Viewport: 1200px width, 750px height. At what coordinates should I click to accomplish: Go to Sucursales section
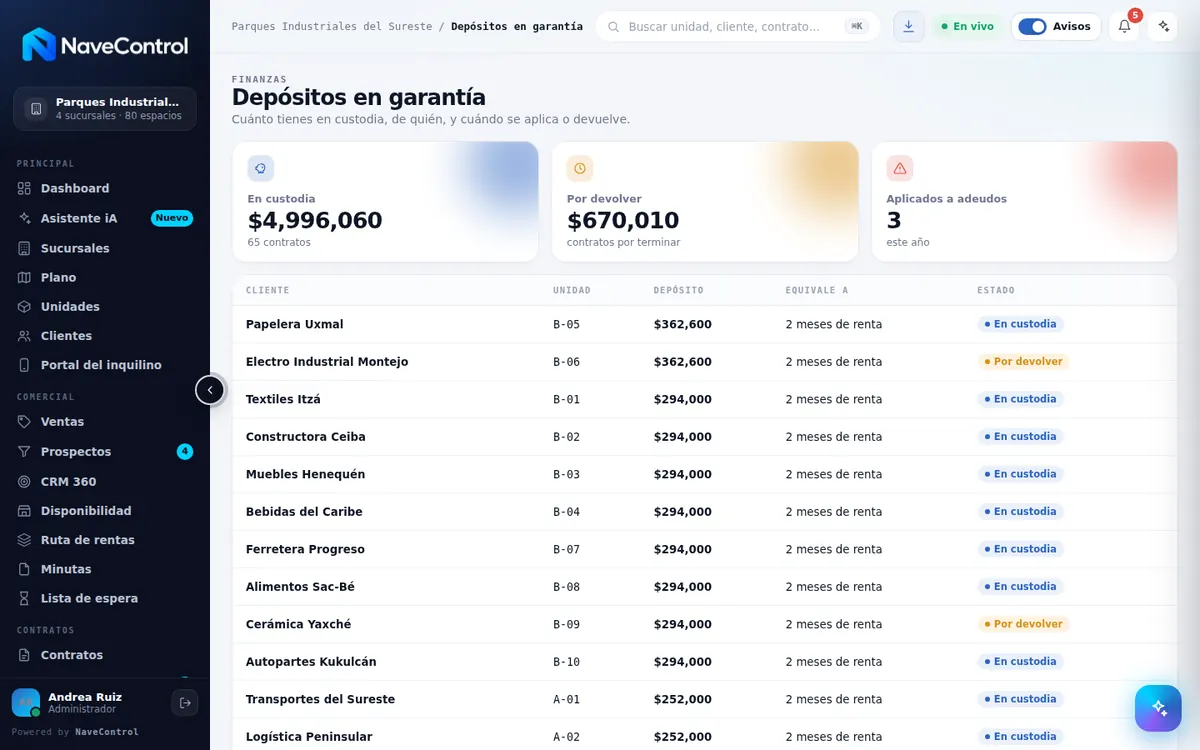coord(105,248)
